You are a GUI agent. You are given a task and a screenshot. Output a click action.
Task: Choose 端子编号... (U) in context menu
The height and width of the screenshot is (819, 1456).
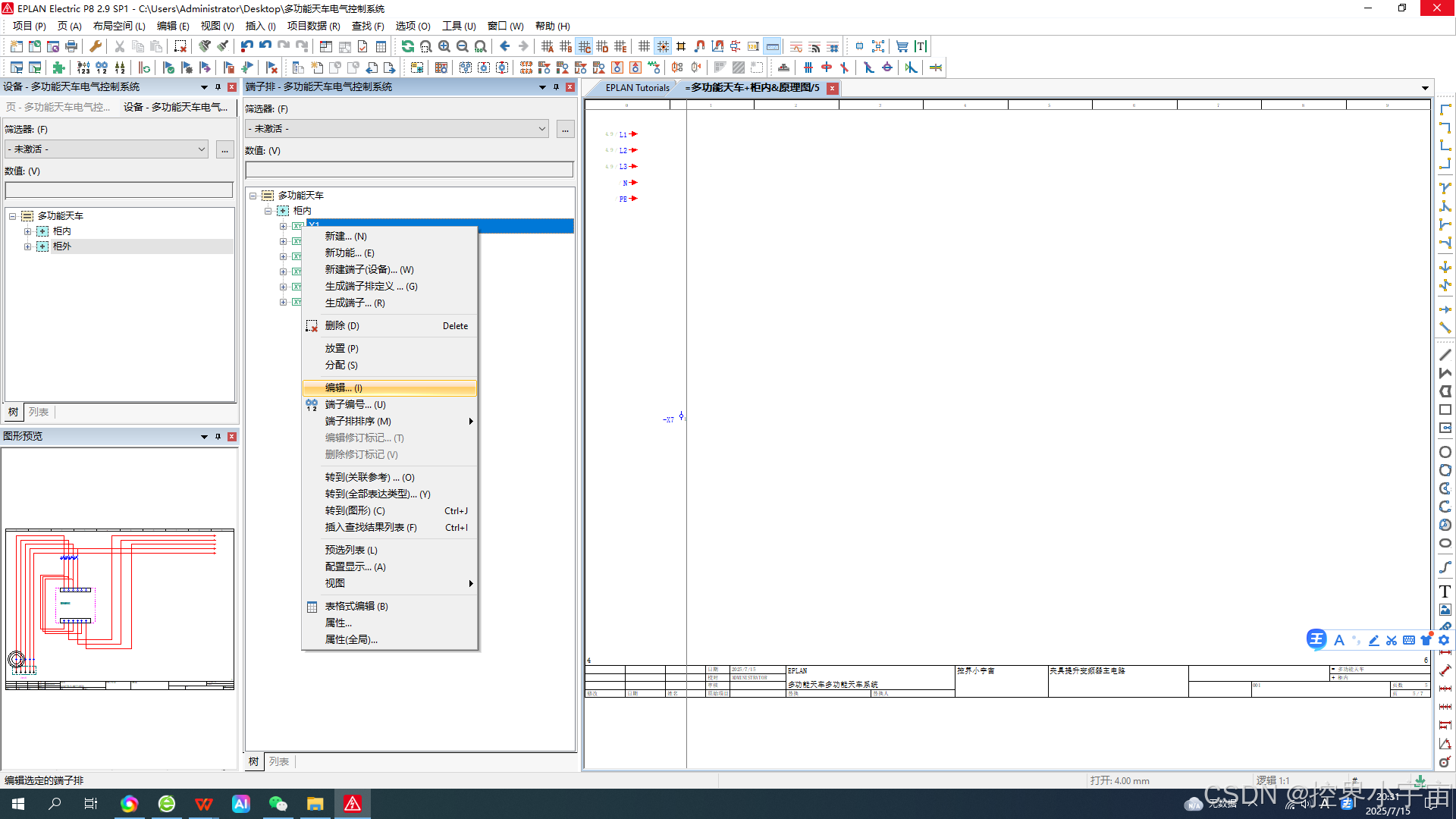pyautogui.click(x=390, y=405)
